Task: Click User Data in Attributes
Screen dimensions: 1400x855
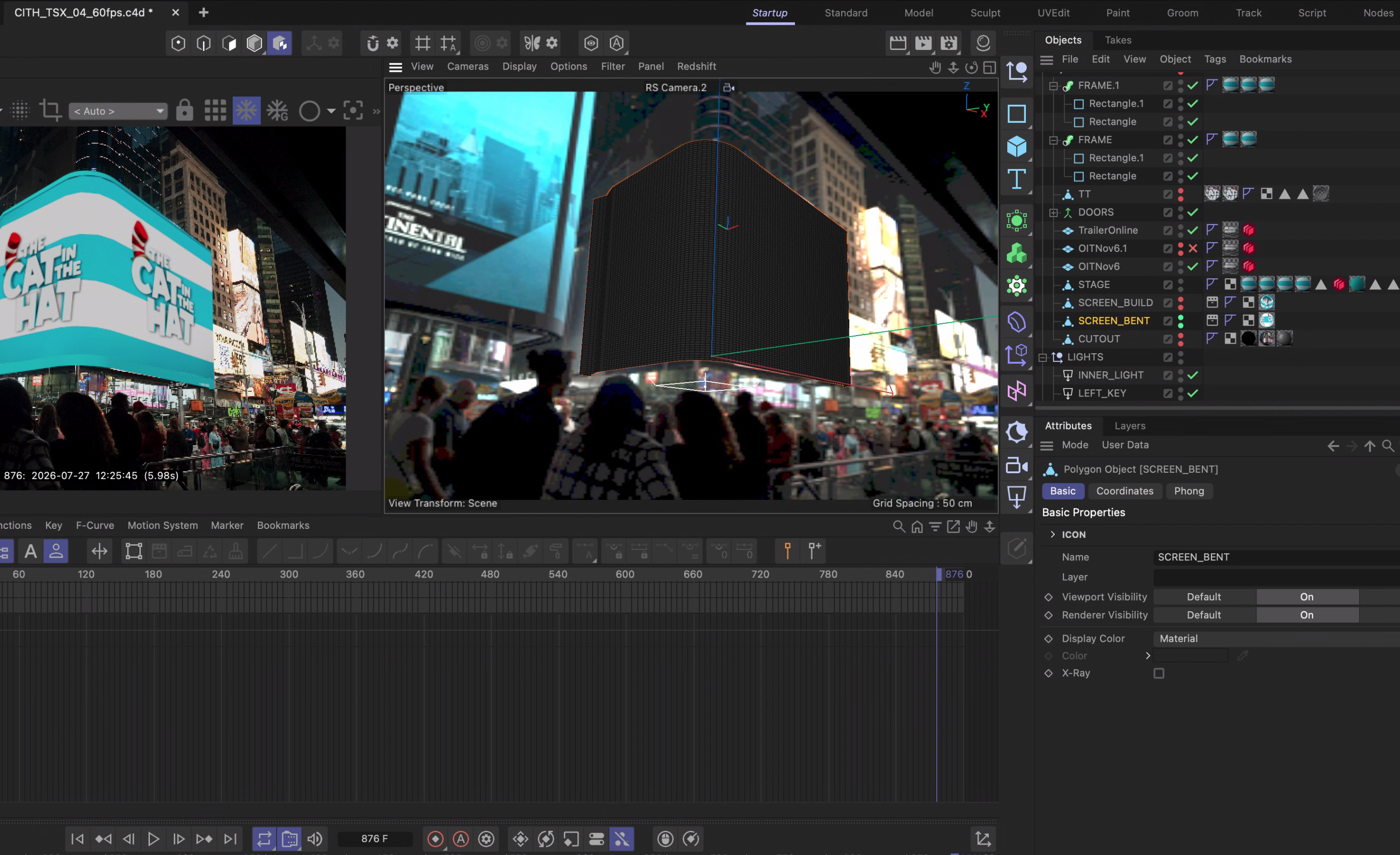Action: tap(1125, 445)
